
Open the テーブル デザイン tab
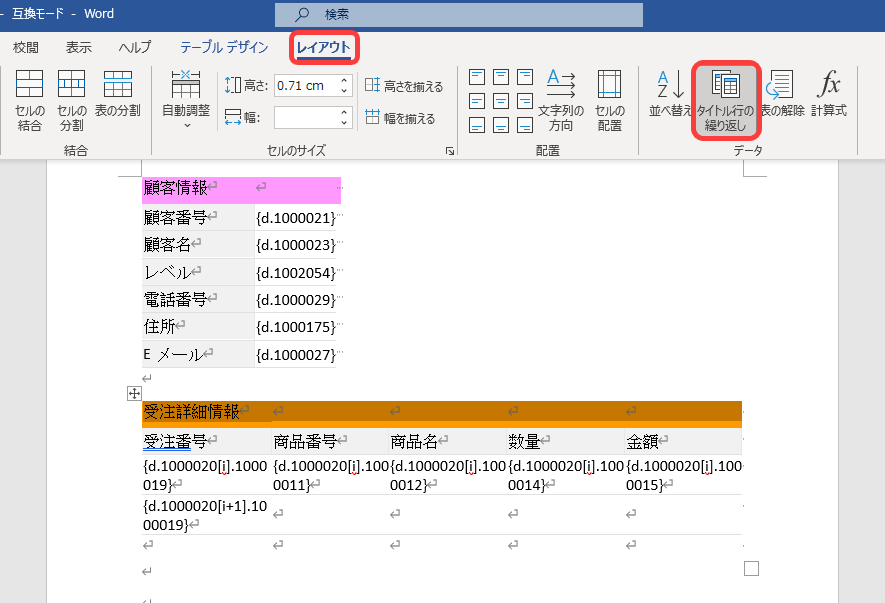(224, 47)
